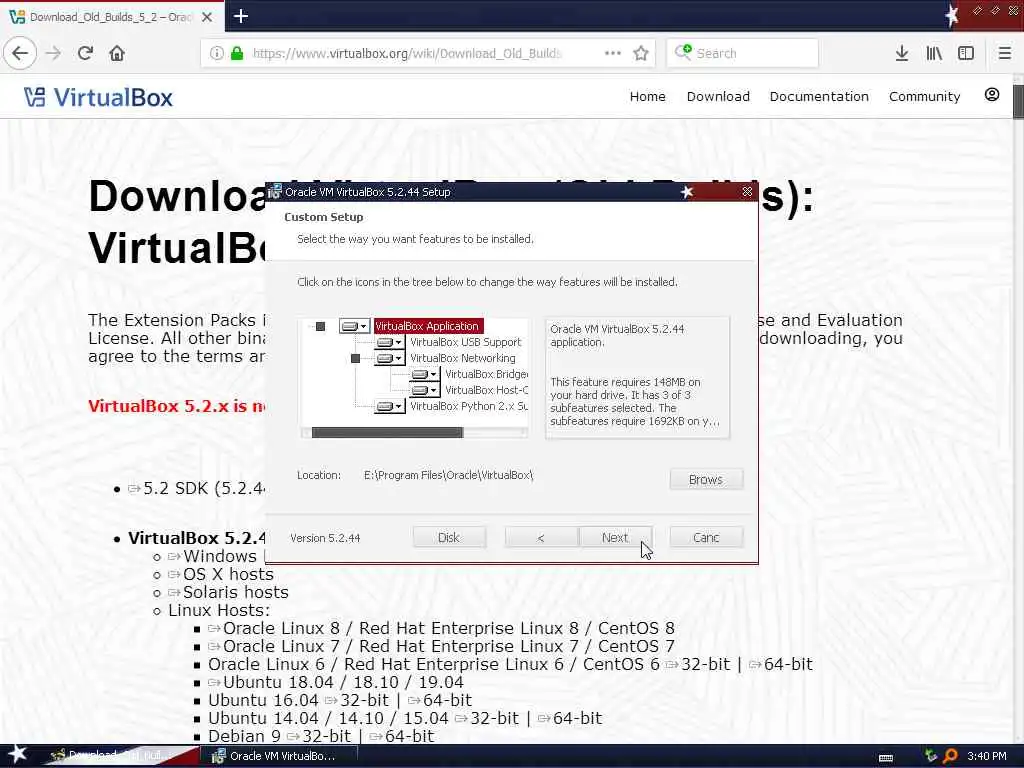Click the setup dialog title bar star icon

coord(687,192)
